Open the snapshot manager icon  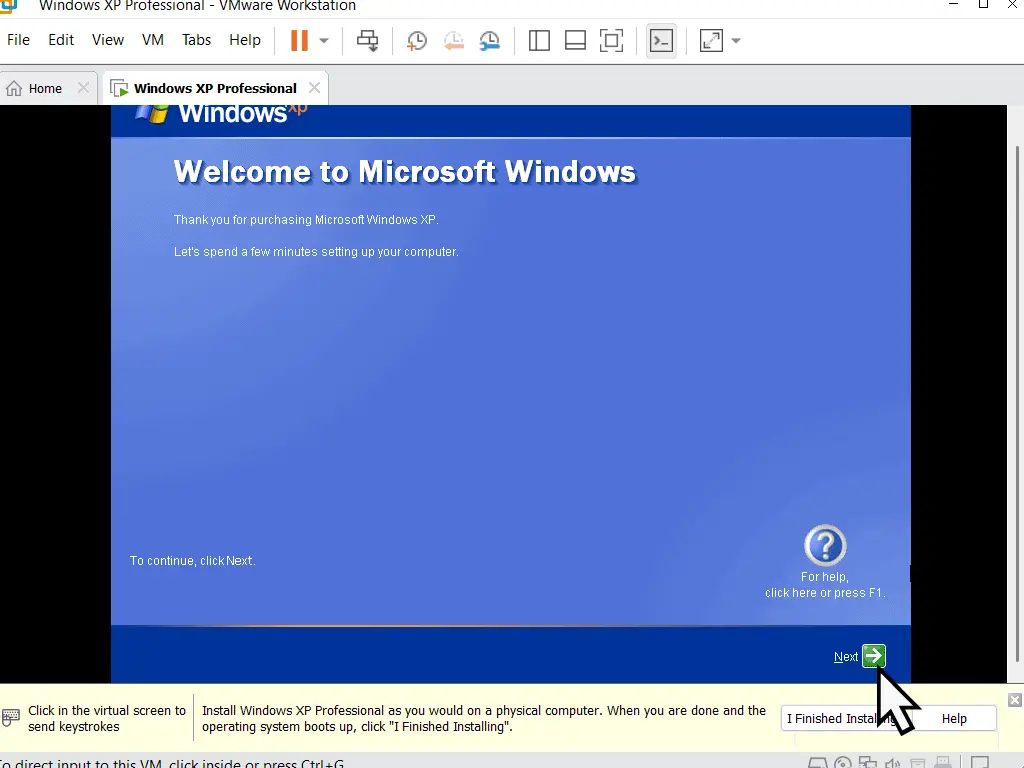[x=489, y=40]
